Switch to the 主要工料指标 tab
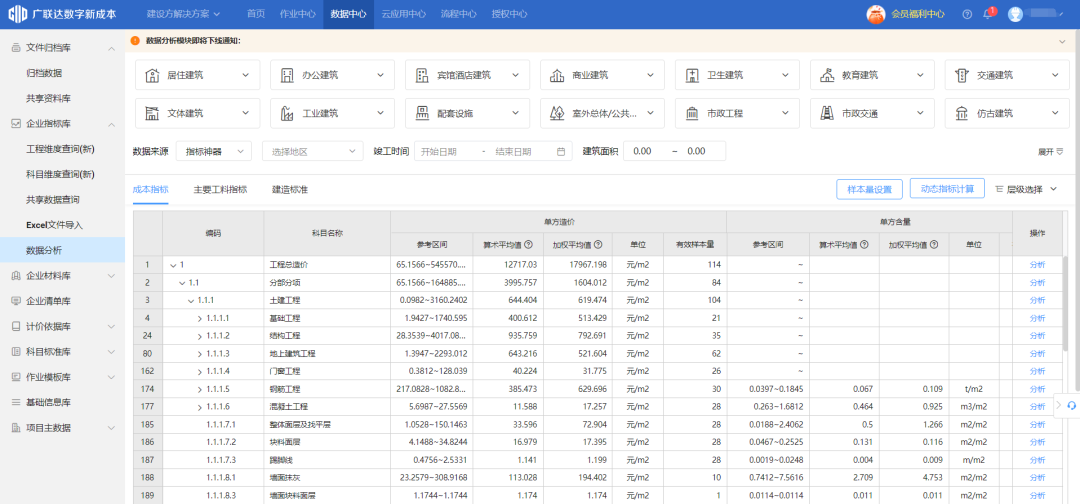Viewport: 1080px width, 504px height. [220, 189]
